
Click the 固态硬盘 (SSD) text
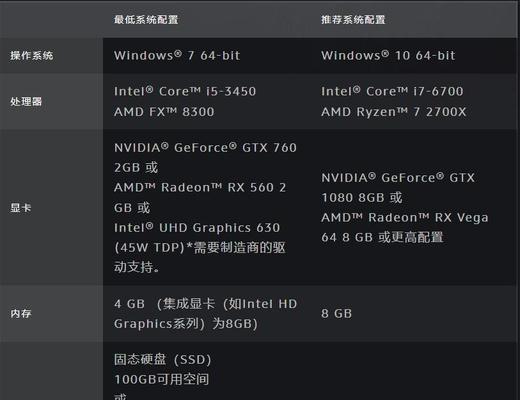tap(163, 359)
